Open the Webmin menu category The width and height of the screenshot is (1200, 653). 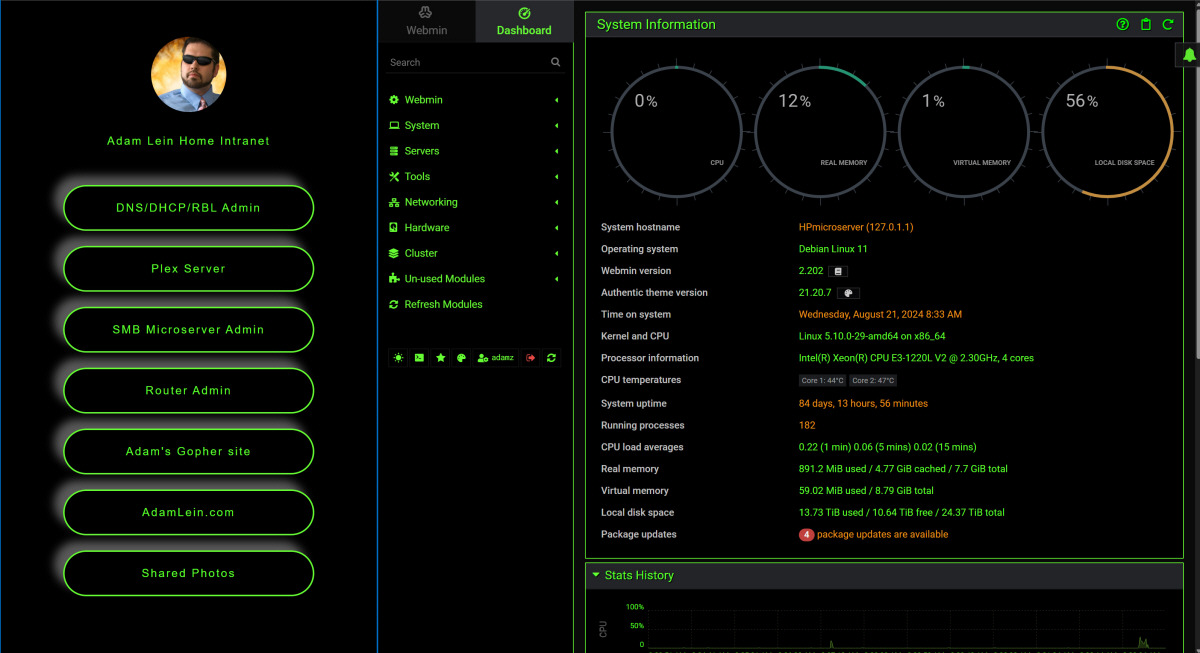click(423, 100)
